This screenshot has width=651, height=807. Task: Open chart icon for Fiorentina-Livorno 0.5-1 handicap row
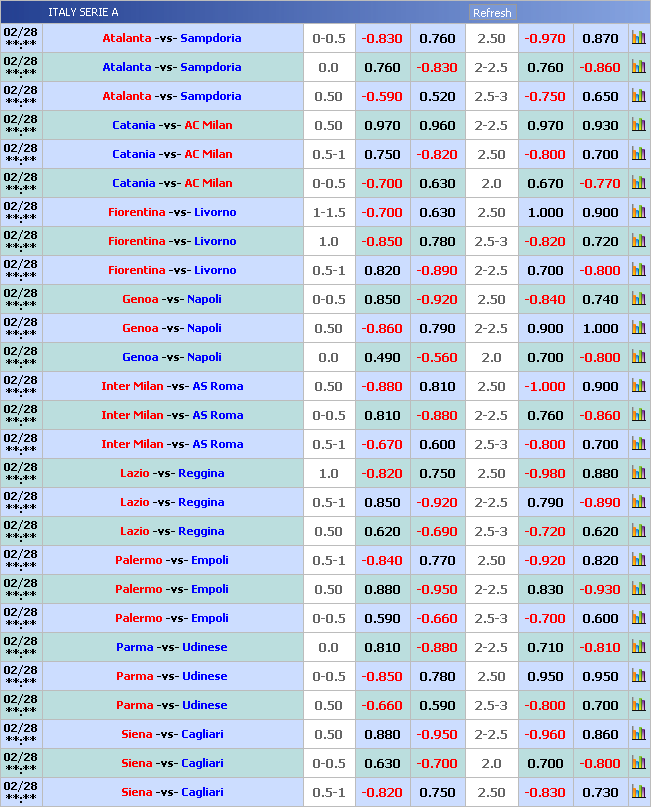639,270
